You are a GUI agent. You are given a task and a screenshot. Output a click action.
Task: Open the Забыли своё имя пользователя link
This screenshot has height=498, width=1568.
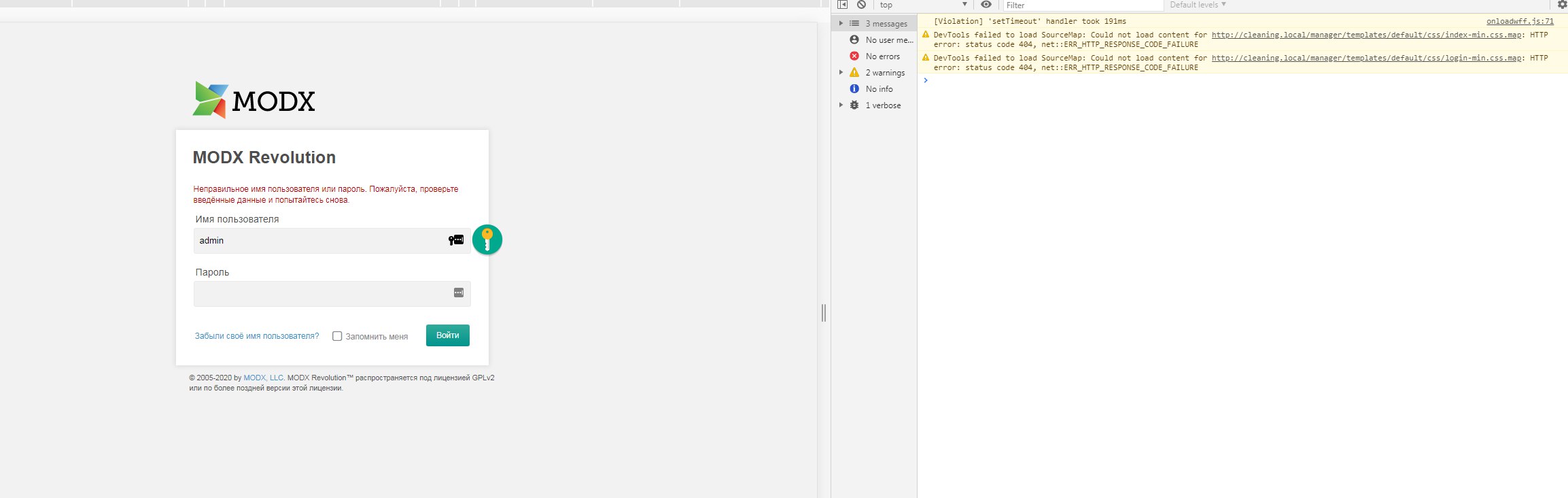(257, 336)
